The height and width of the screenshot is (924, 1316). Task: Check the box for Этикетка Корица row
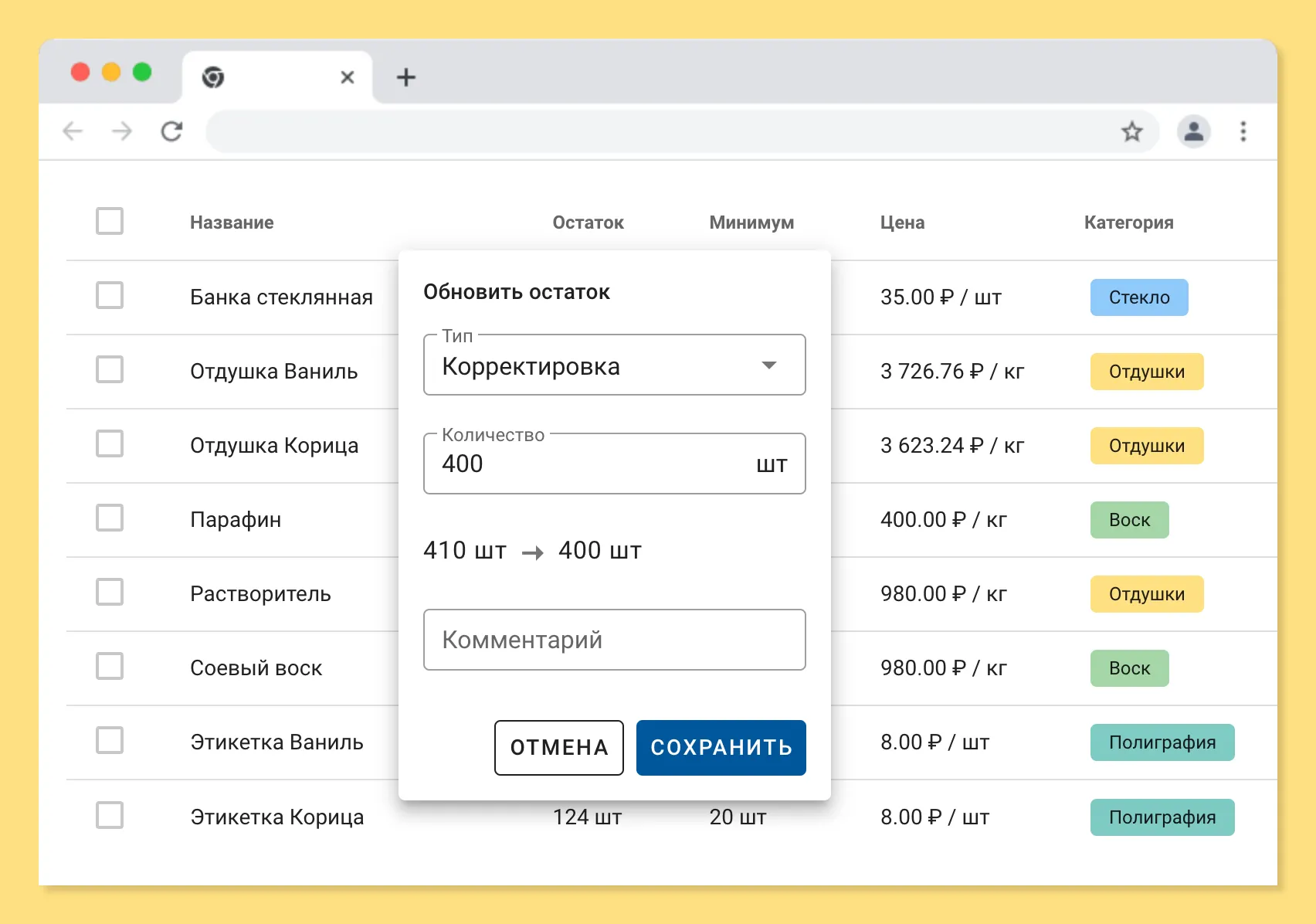coord(110,815)
